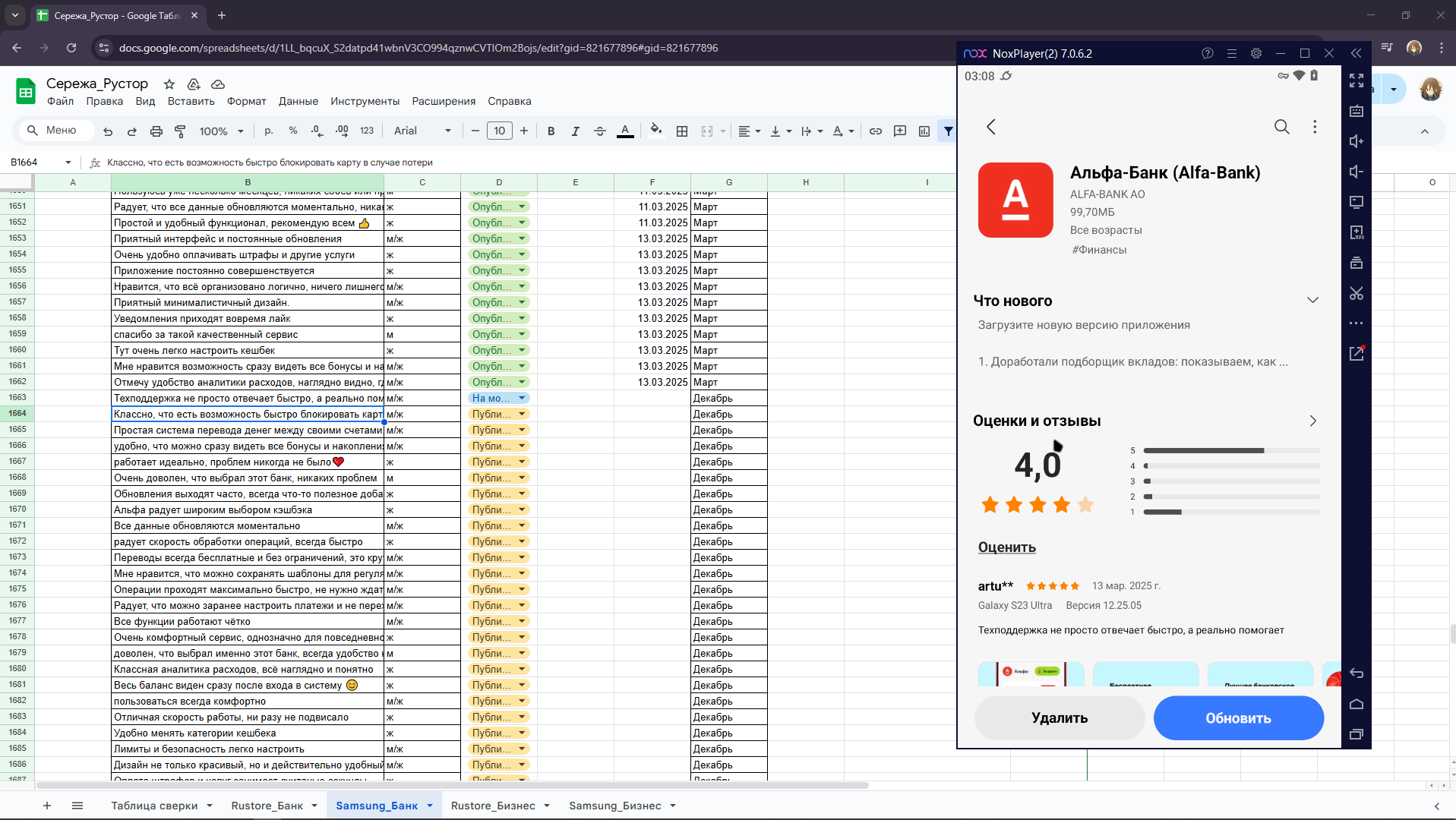The width and height of the screenshot is (1456, 820).
Task: Toggle strikethrough formatting
Action: [x=600, y=131]
